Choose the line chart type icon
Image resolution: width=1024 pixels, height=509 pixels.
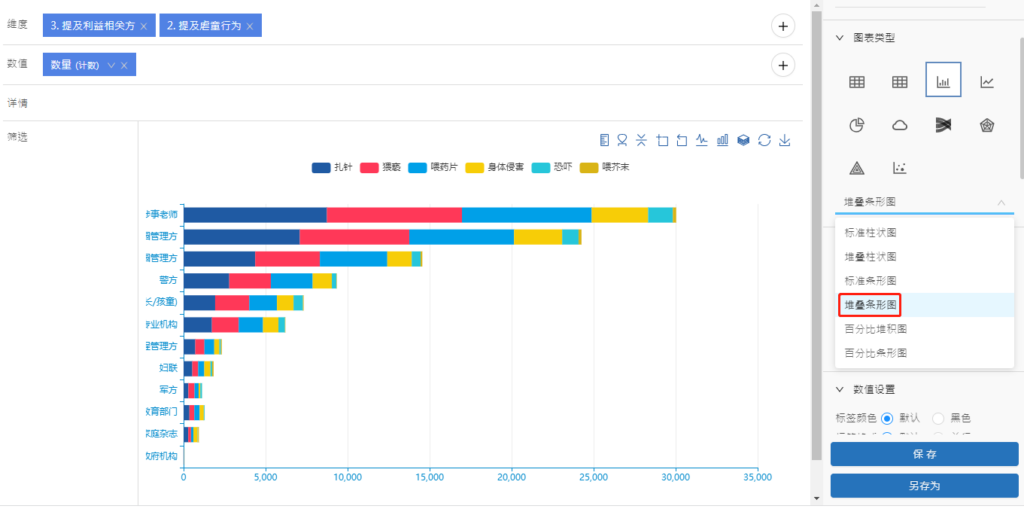[986, 82]
